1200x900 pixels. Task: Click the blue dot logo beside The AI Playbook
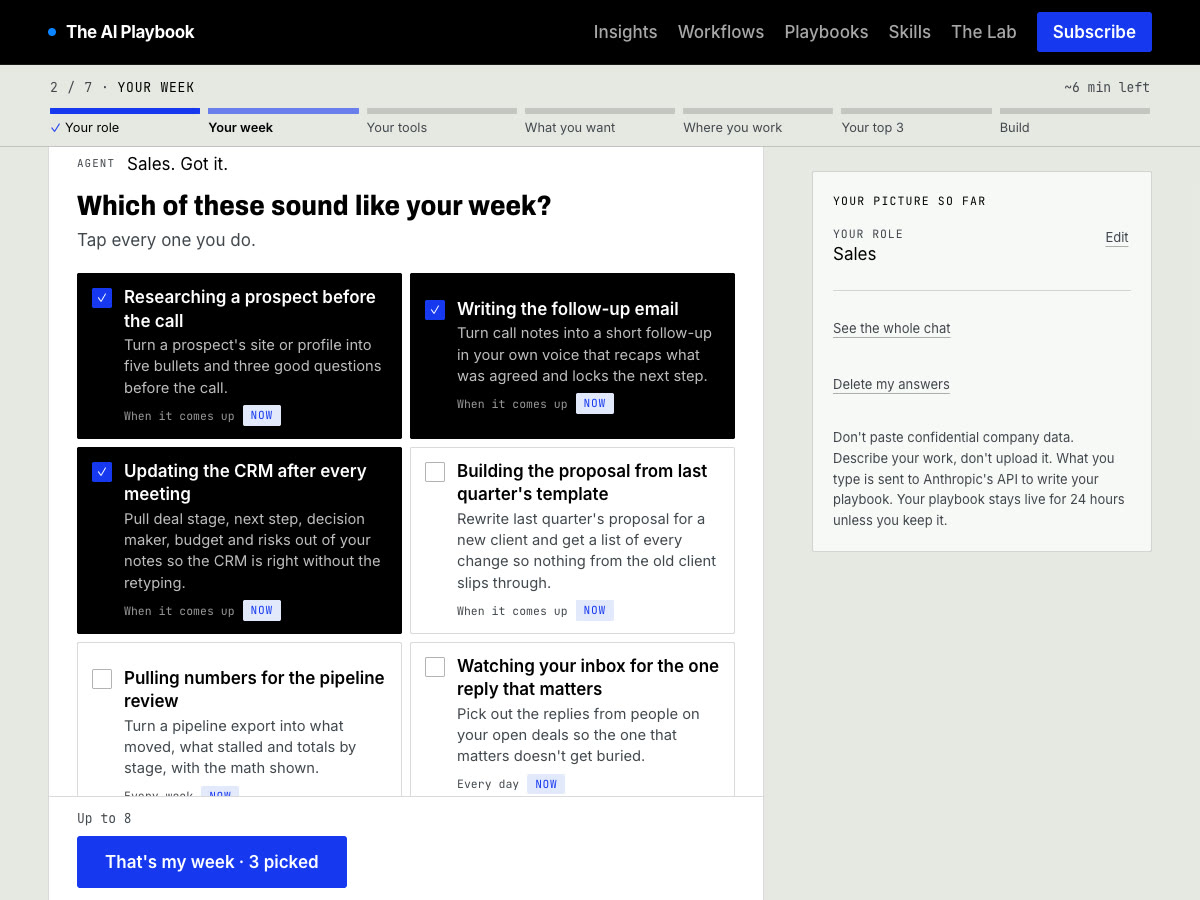[52, 32]
